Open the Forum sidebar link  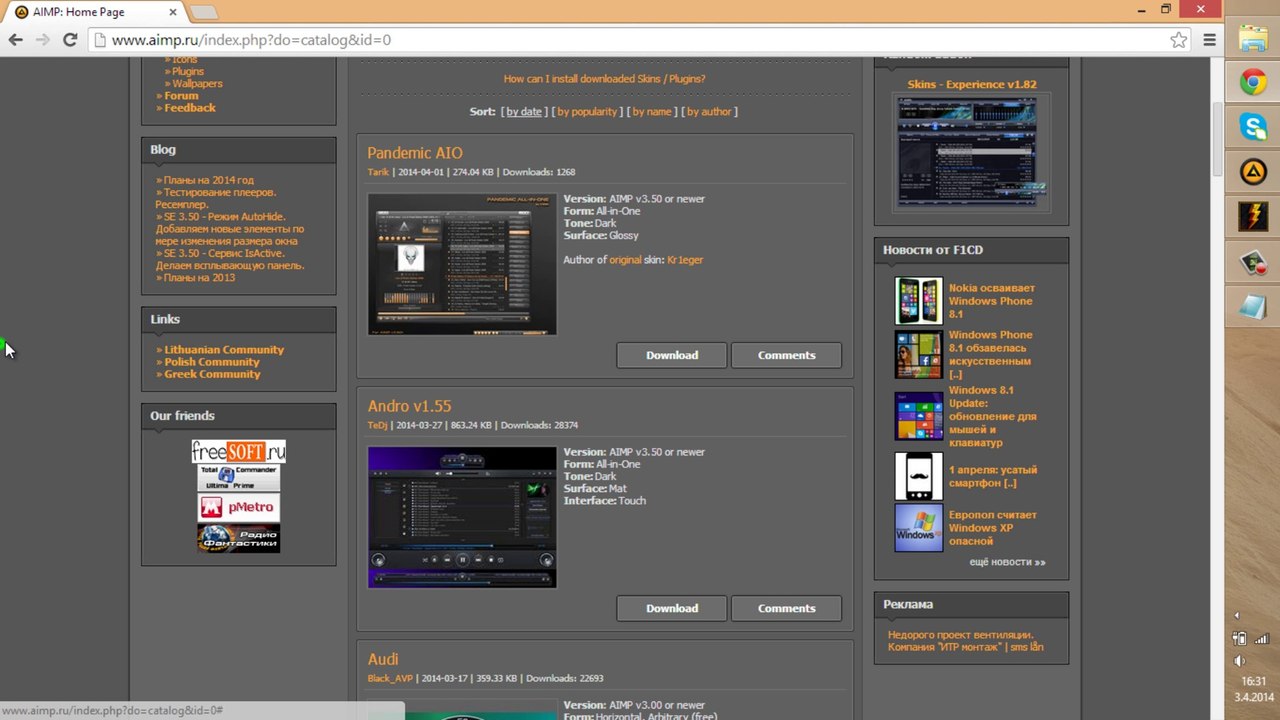click(181, 96)
